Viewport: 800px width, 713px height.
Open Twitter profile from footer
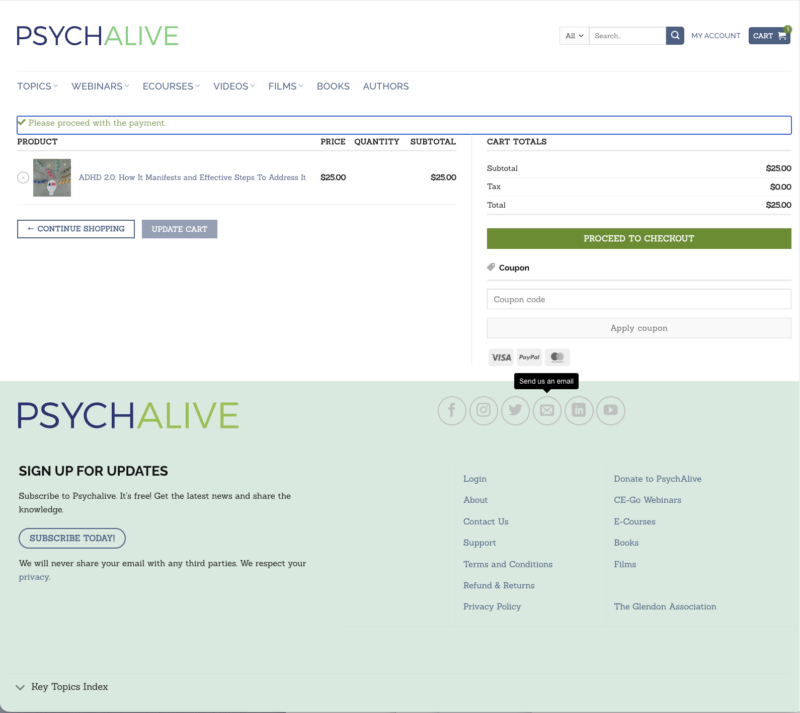(x=515, y=410)
